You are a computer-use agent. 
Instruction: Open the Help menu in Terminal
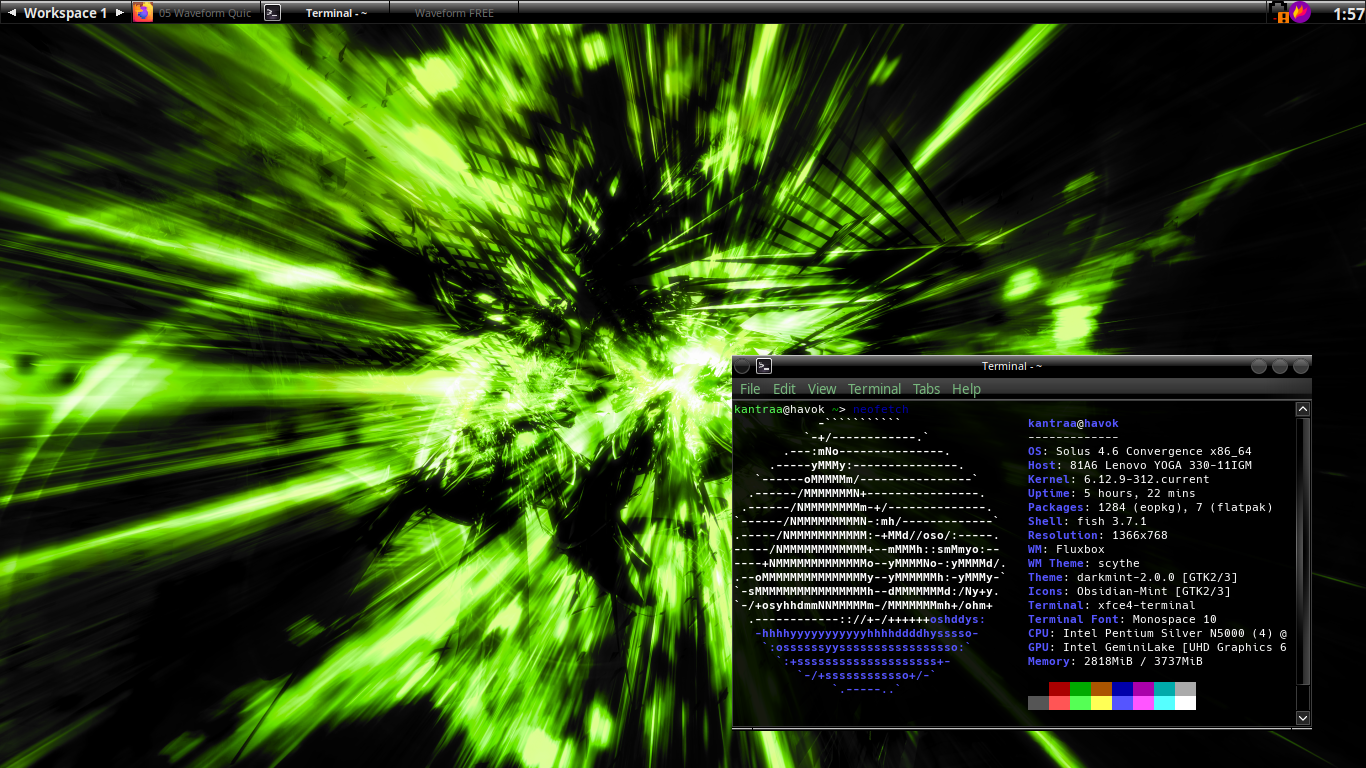coord(966,389)
